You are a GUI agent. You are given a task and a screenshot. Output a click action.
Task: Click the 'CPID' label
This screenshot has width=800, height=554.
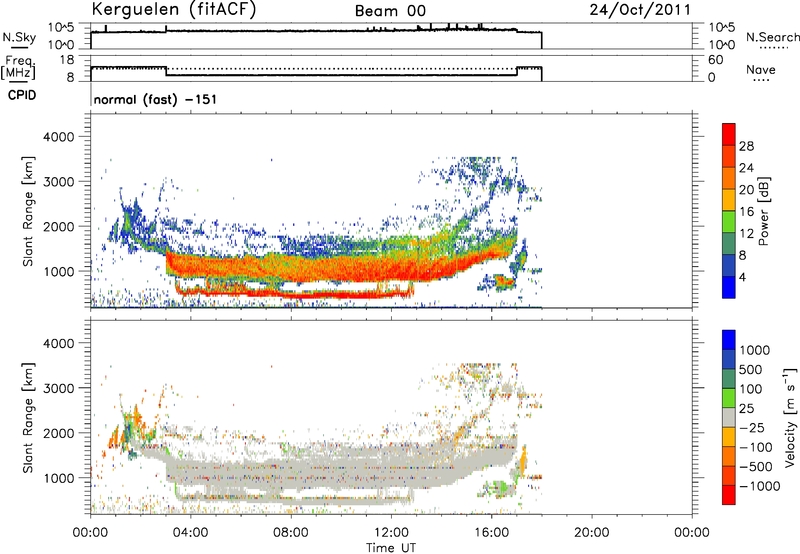pos(22,95)
